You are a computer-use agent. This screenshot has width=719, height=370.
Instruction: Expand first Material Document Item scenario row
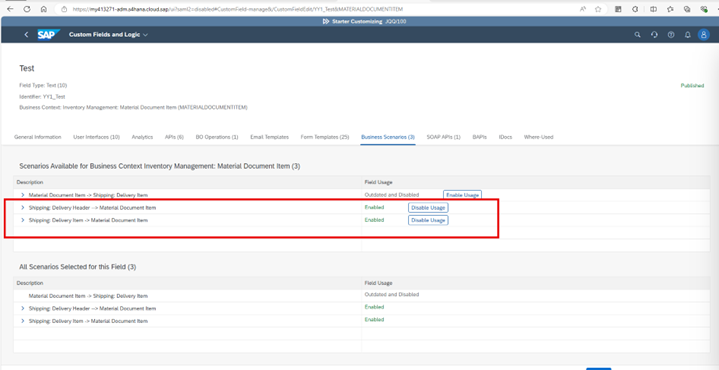pos(23,195)
